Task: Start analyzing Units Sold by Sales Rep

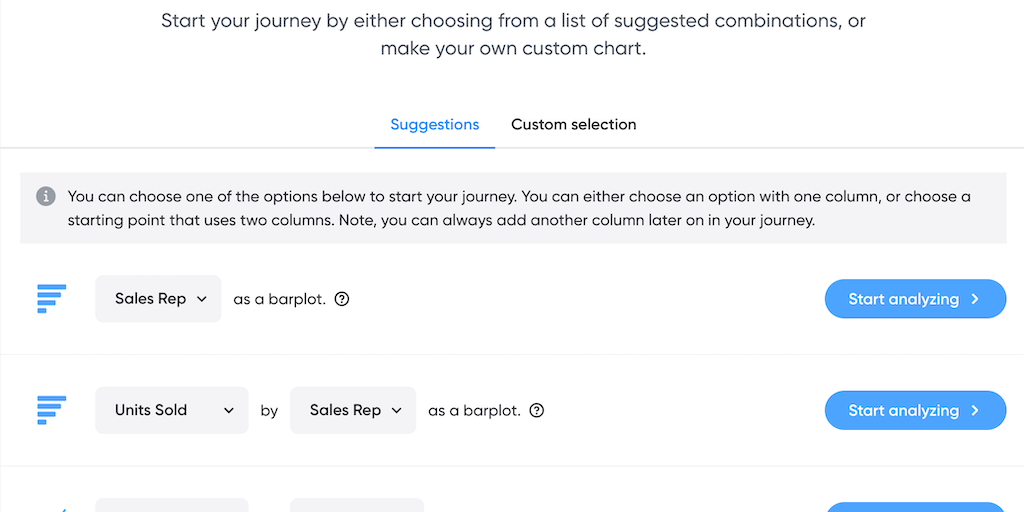Action: point(914,410)
